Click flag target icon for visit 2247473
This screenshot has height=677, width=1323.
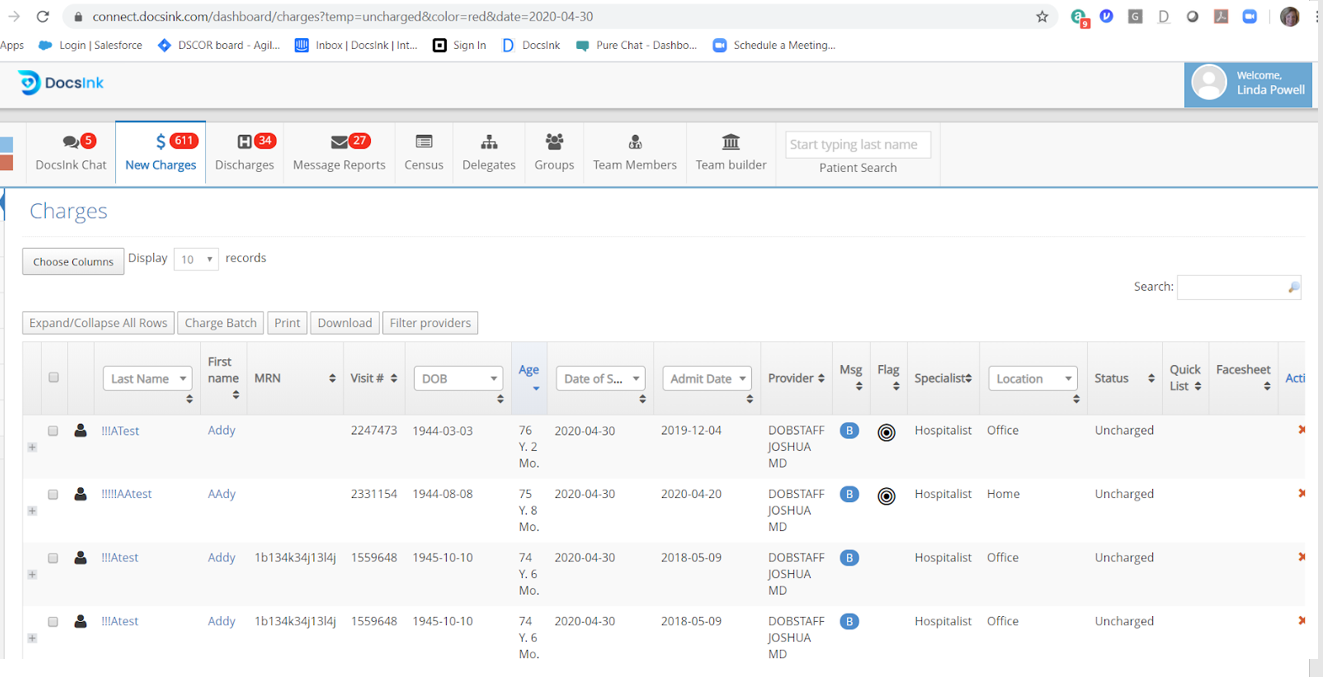coord(886,433)
